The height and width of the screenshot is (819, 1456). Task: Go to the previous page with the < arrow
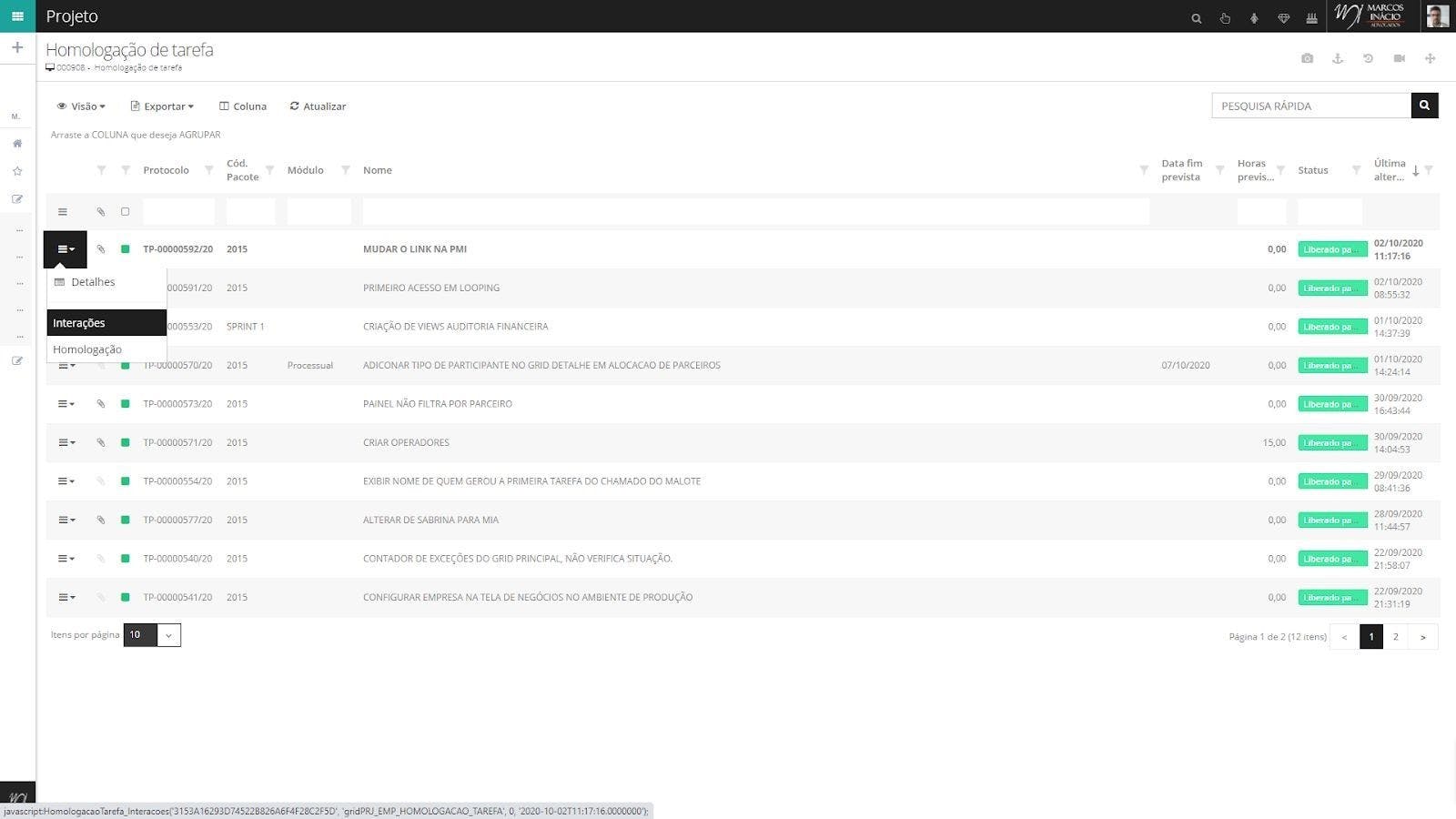click(x=1344, y=637)
